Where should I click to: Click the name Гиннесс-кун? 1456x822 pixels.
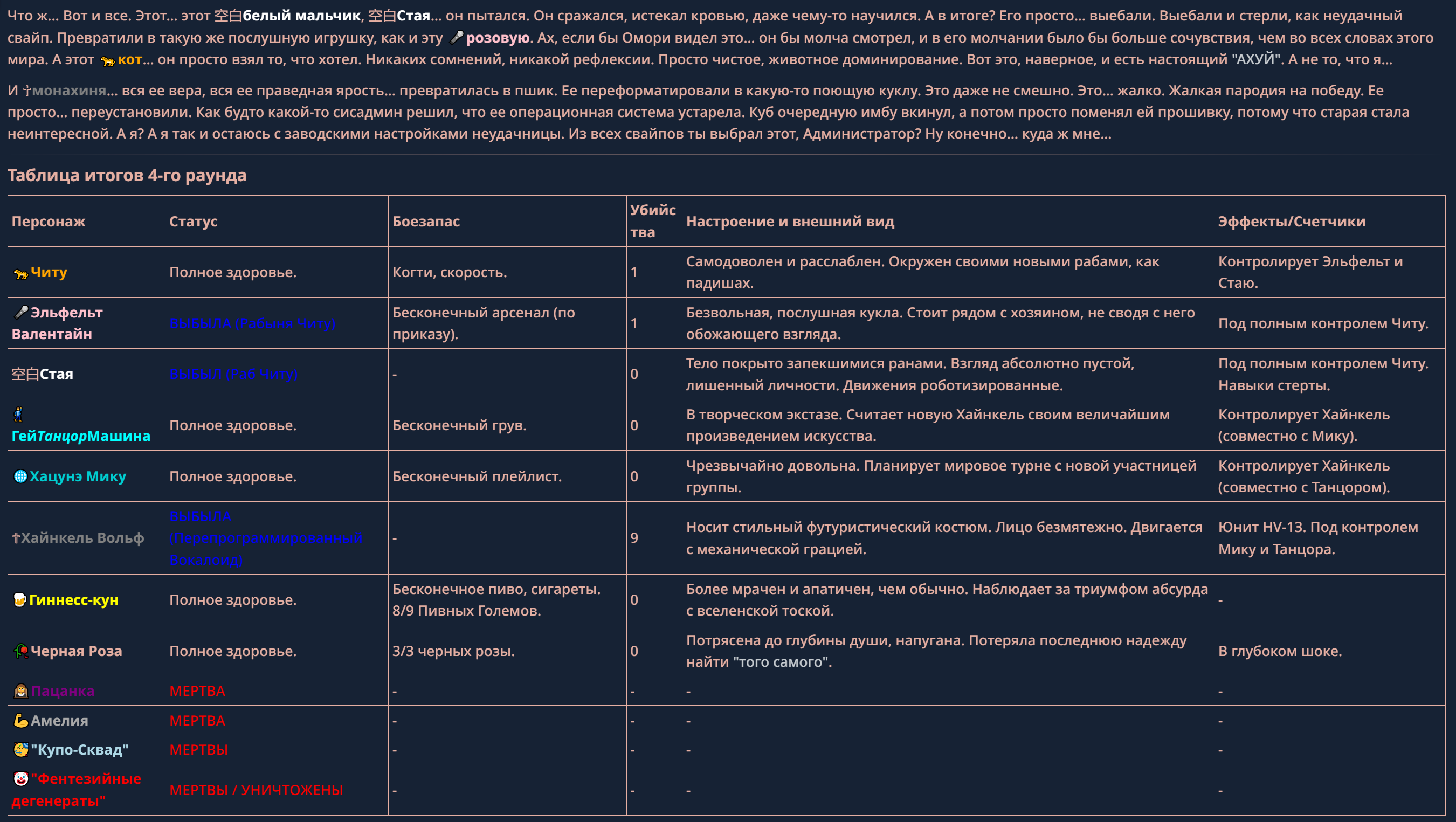click(73, 600)
